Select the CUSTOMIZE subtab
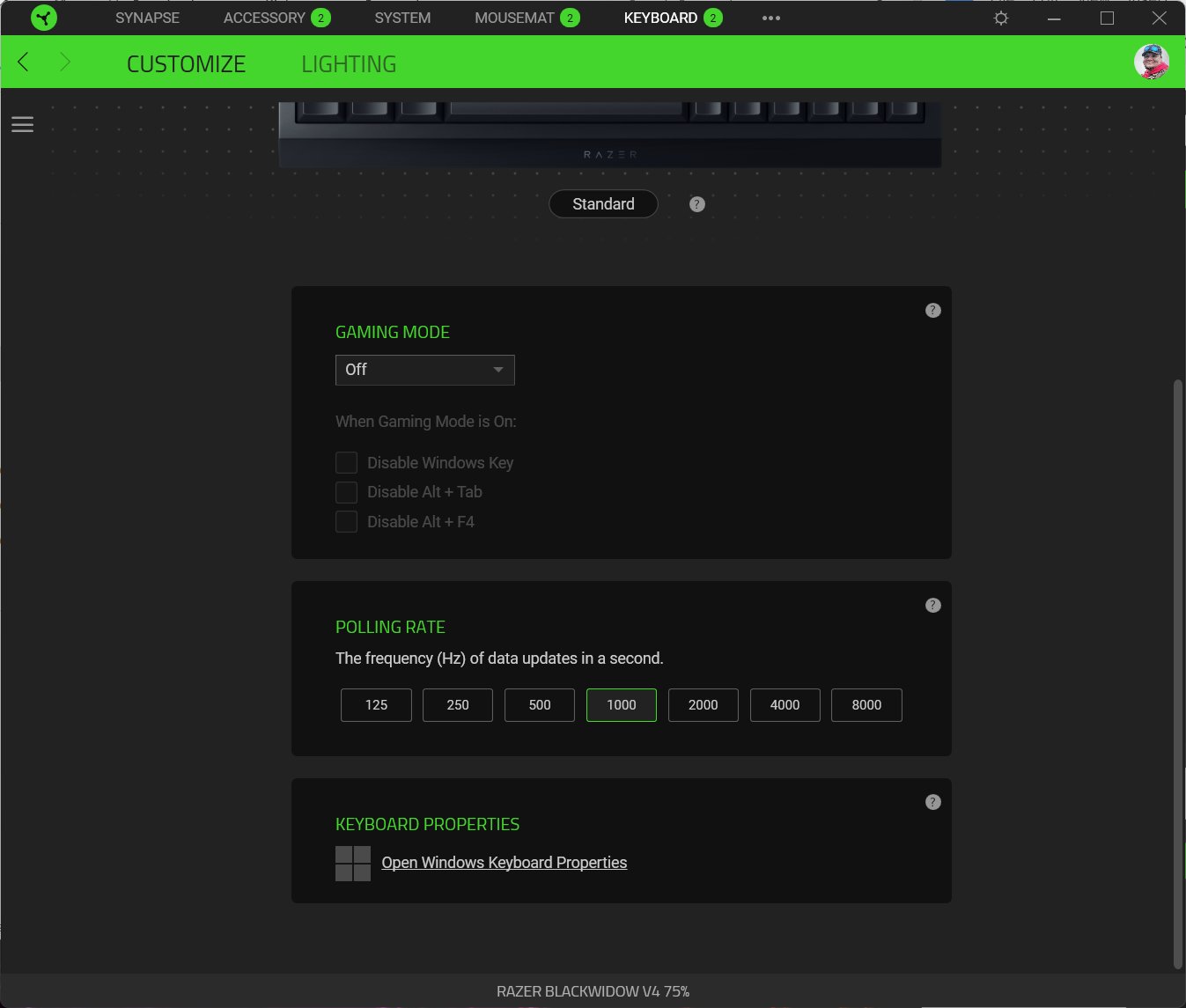Viewport: 1186px width, 1008px height. 186,64
